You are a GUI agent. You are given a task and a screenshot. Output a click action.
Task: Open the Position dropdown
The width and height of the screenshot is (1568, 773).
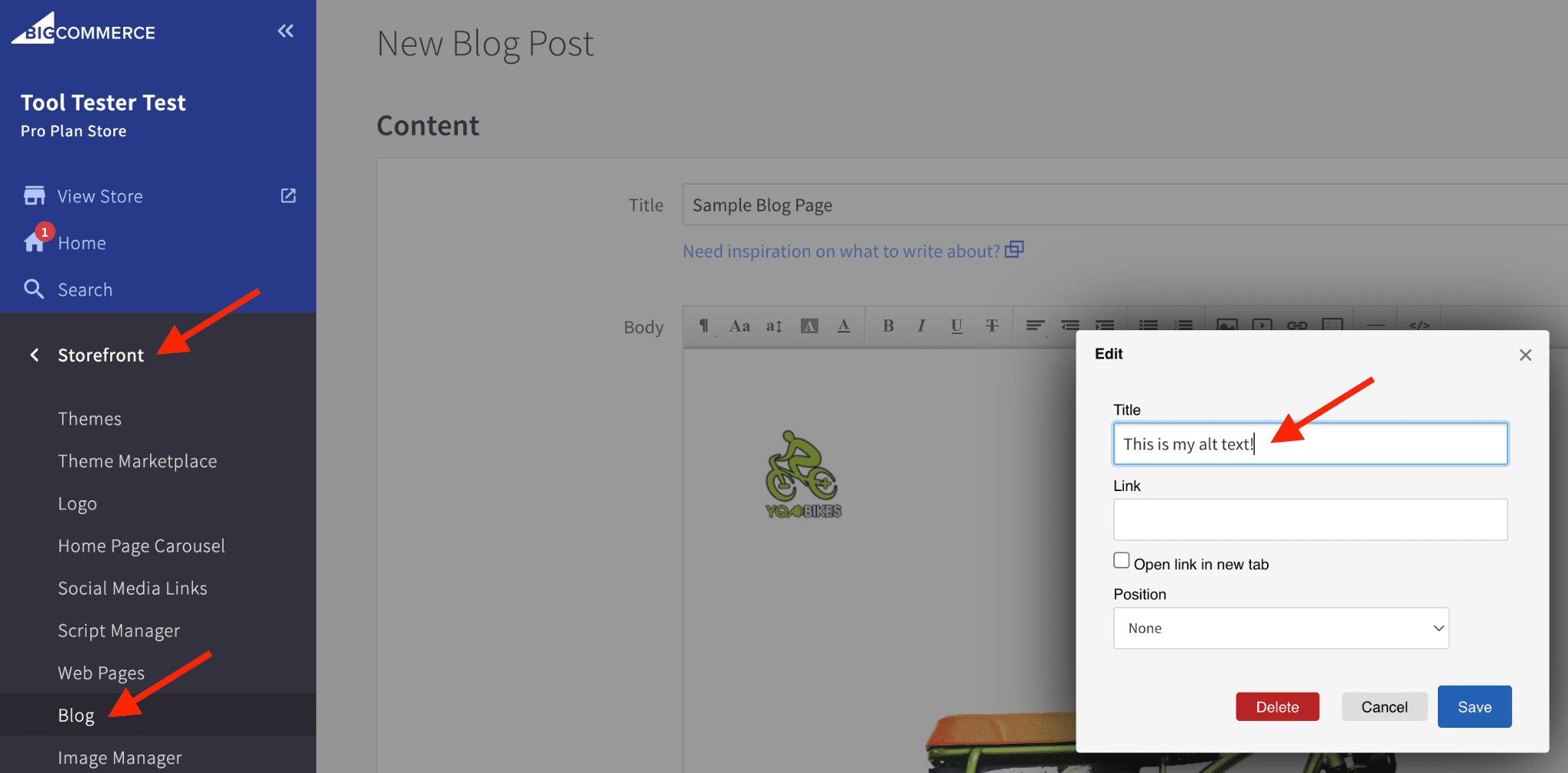coord(1281,628)
